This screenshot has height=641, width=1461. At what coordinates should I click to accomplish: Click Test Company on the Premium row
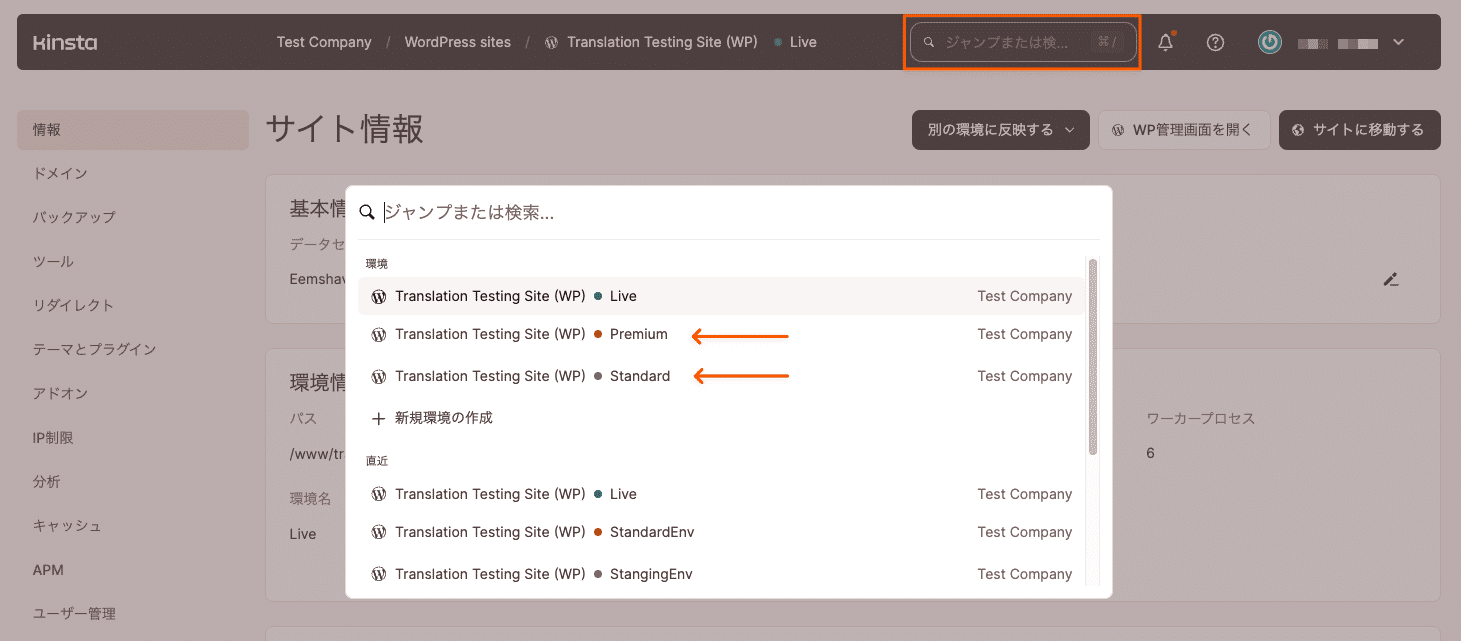coord(1025,334)
